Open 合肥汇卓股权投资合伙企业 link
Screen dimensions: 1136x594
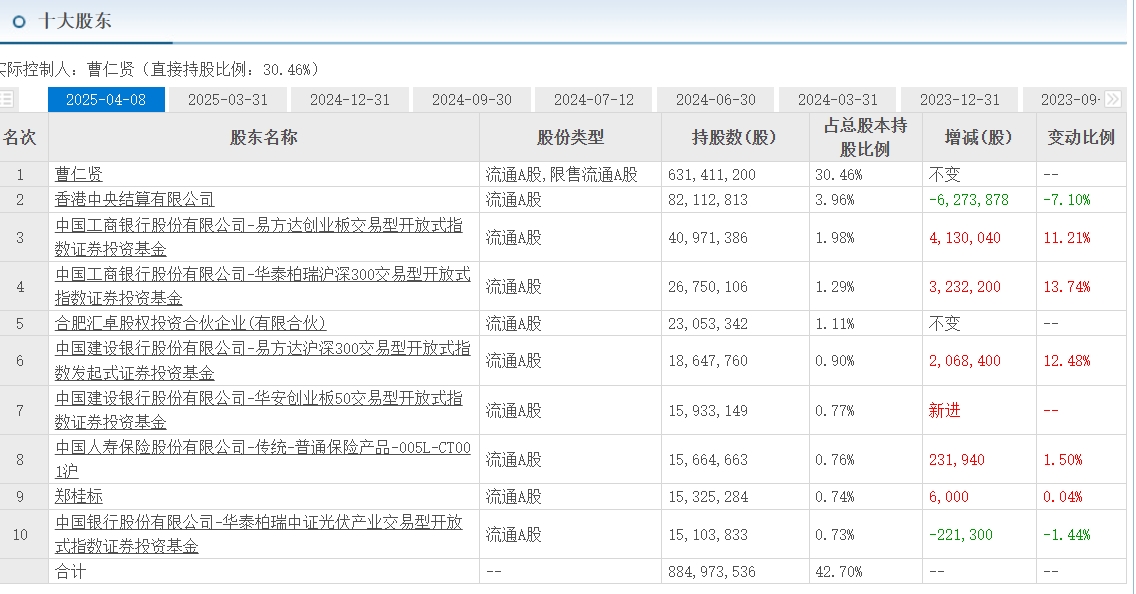click(x=191, y=323)
